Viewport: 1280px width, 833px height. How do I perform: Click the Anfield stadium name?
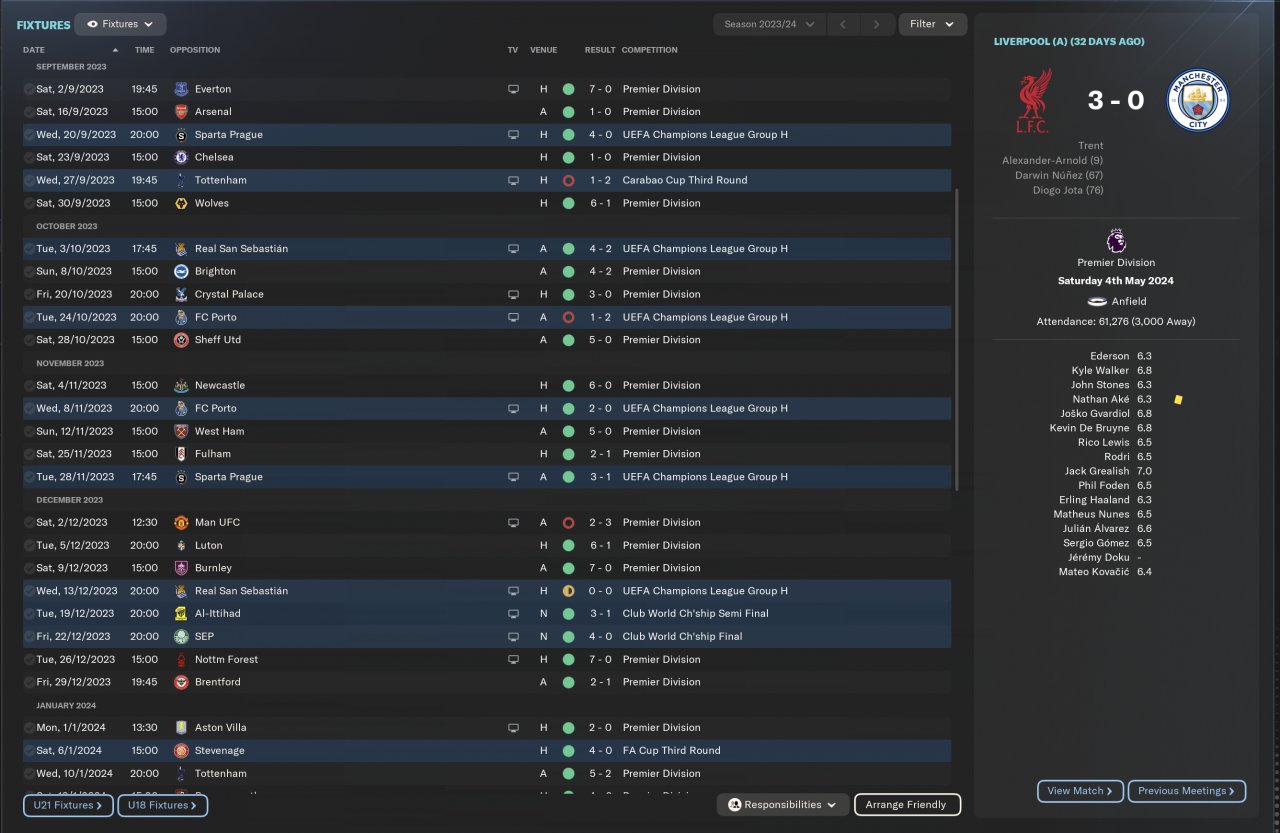tap(1129, 301)
